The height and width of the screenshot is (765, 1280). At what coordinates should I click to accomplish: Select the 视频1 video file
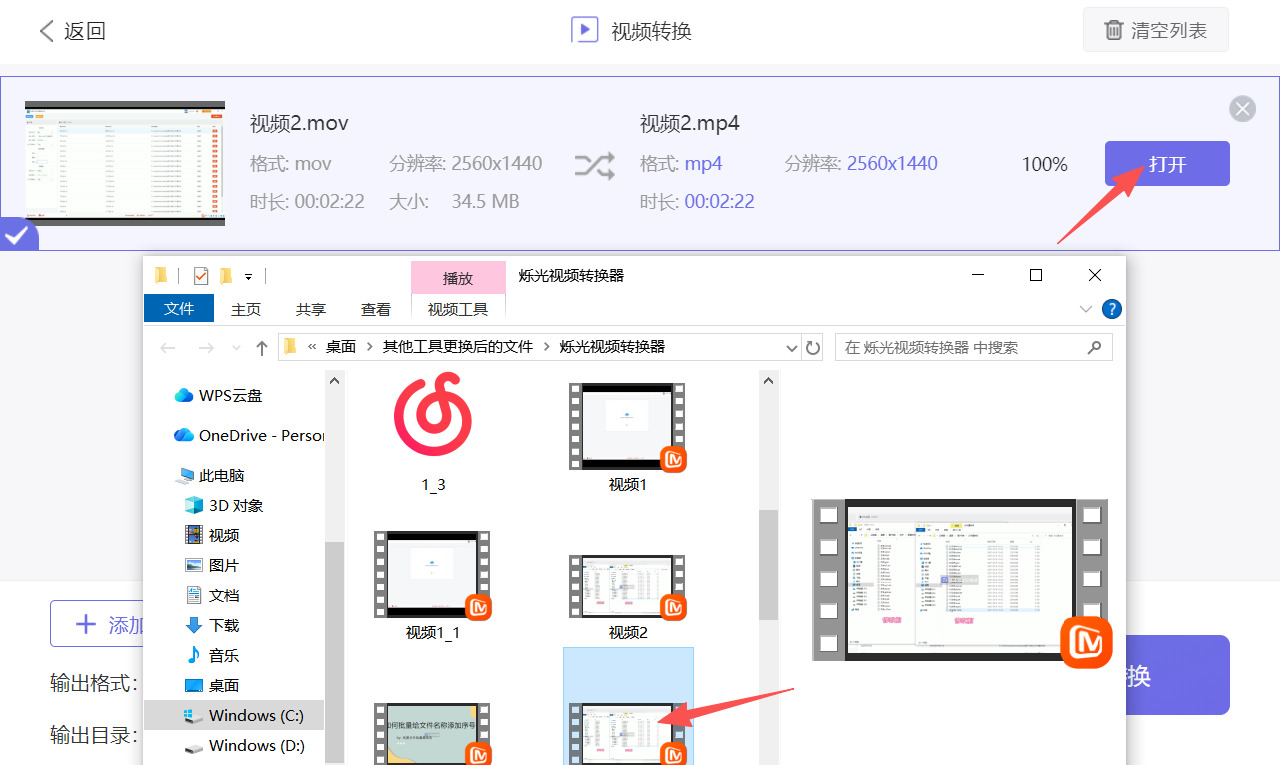coord(628,438)
